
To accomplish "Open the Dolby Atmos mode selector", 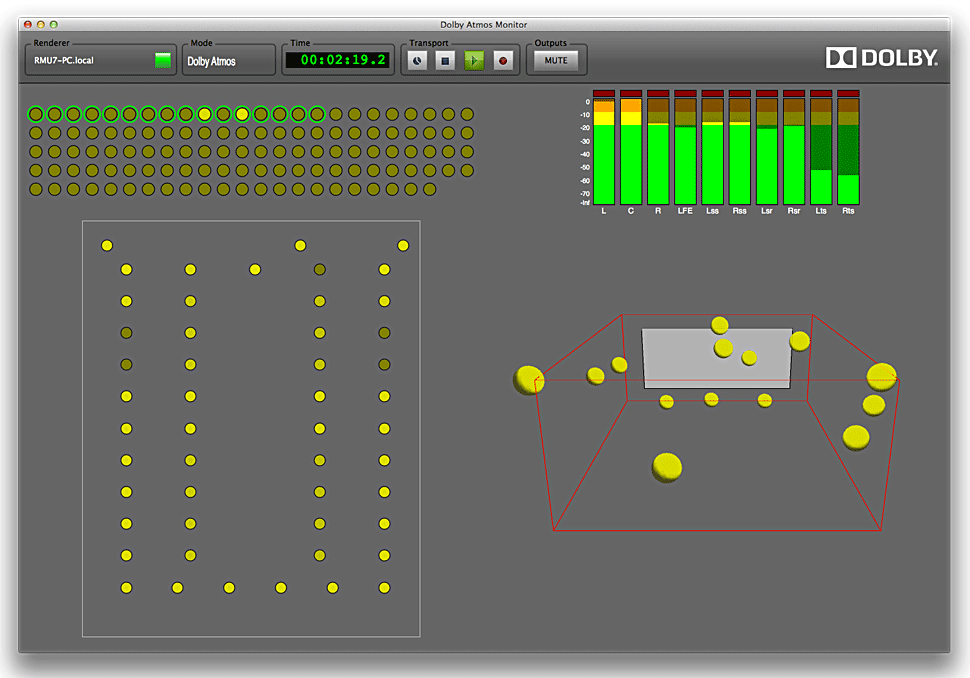I will click(228, 61).
